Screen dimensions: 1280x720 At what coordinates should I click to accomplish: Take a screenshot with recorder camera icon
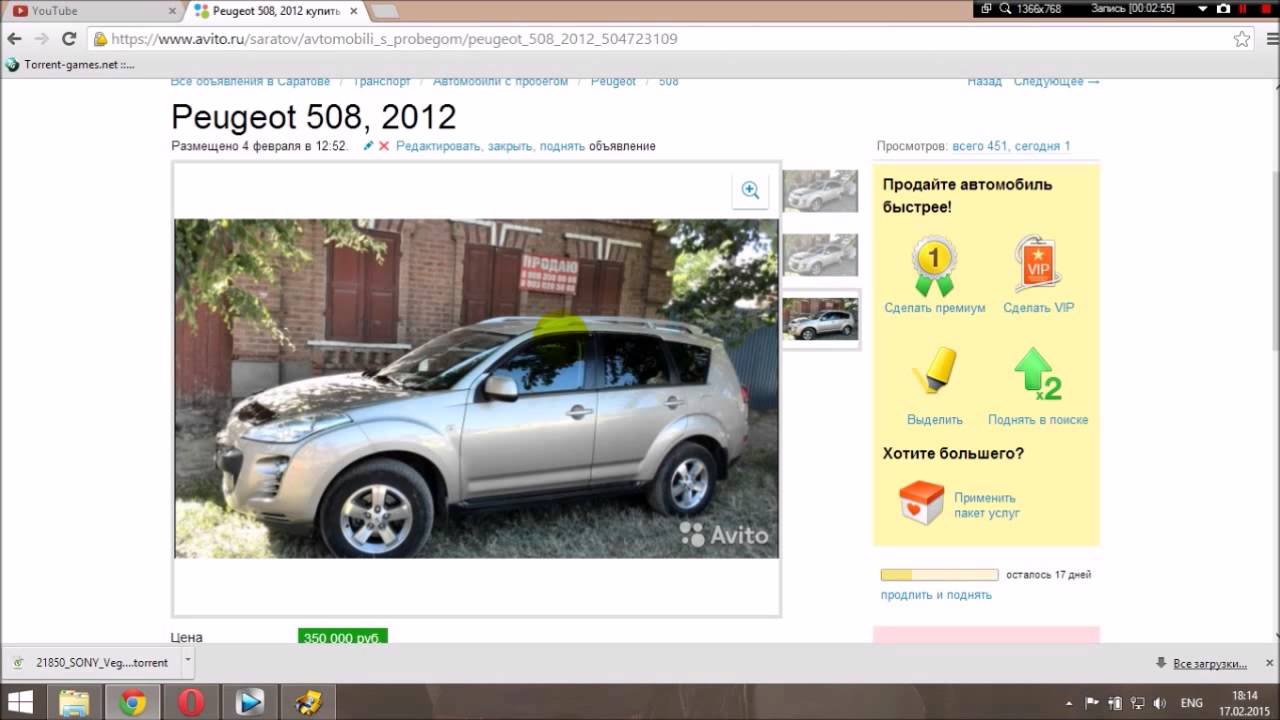pos(1223,9)
